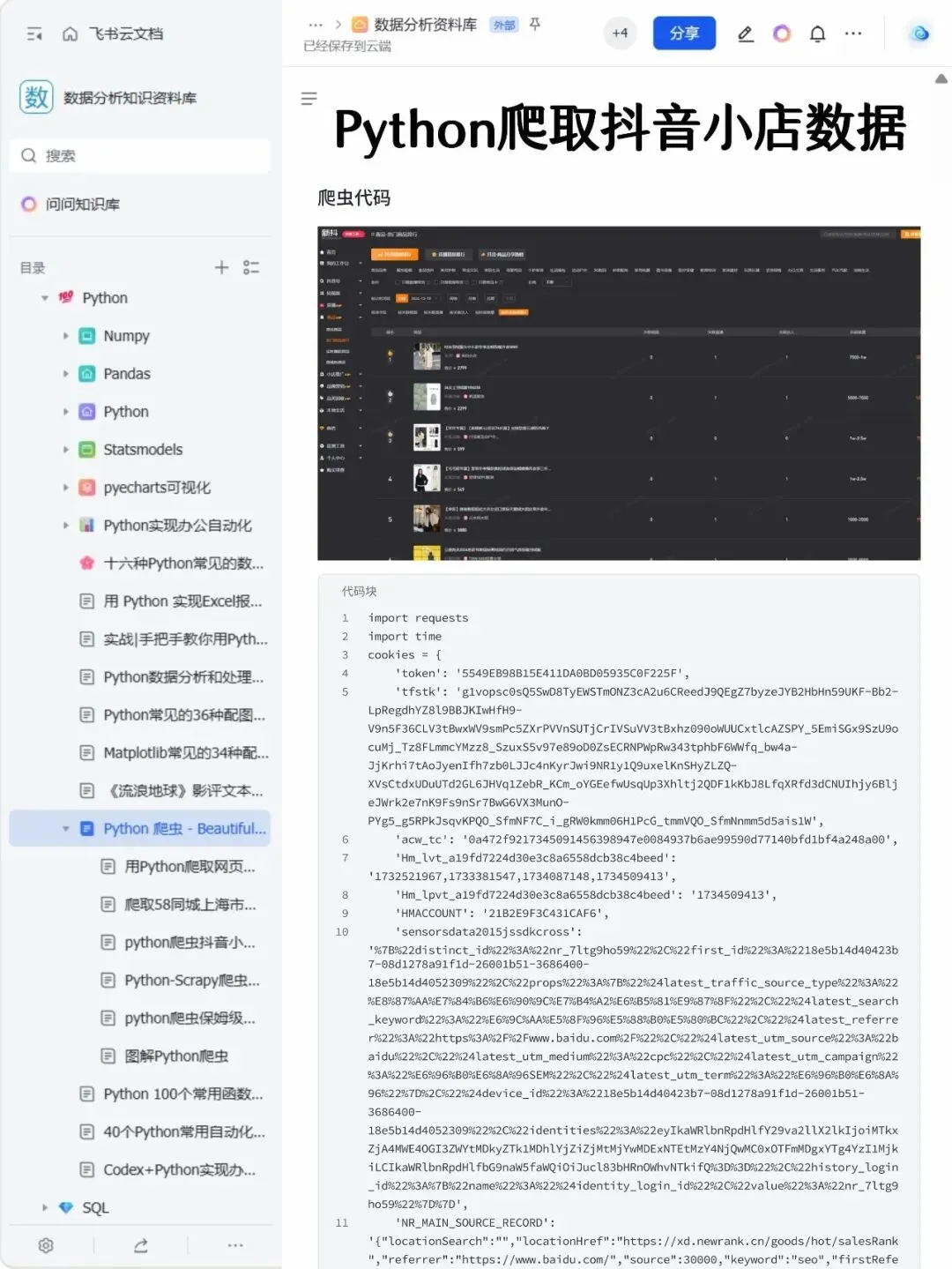Click the 外部 tag

click(504, 25)
